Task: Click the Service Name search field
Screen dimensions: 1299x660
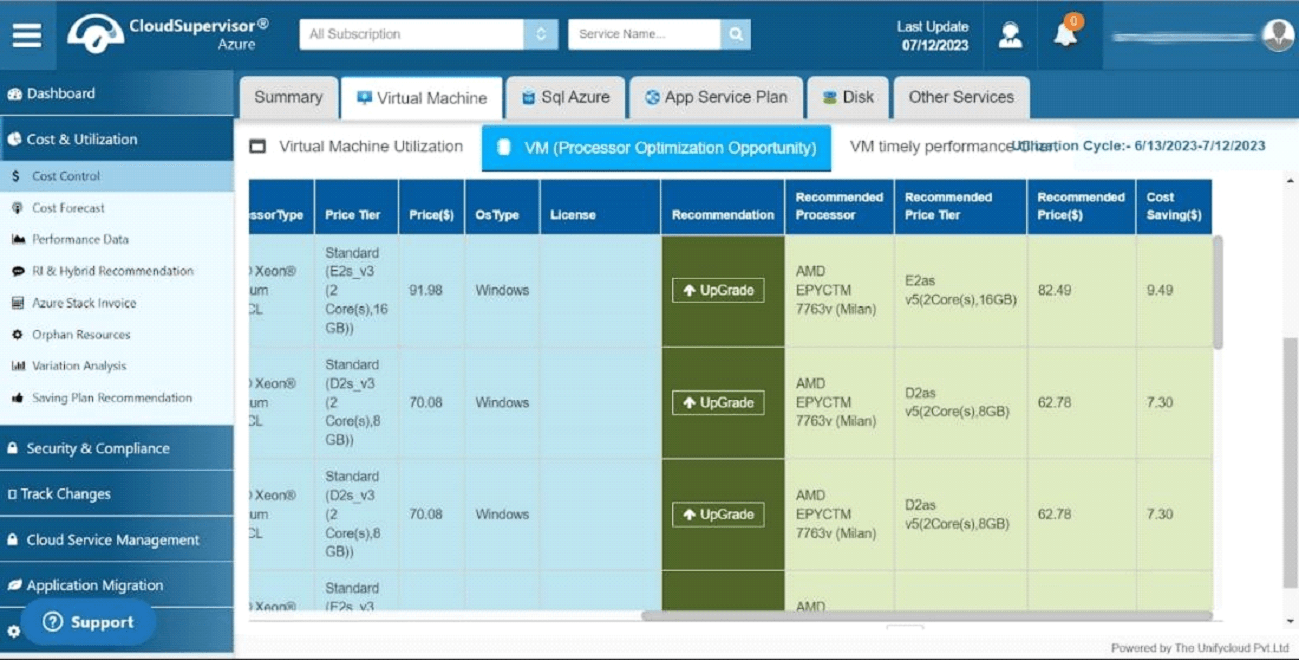Action: [x=644, y=34]
